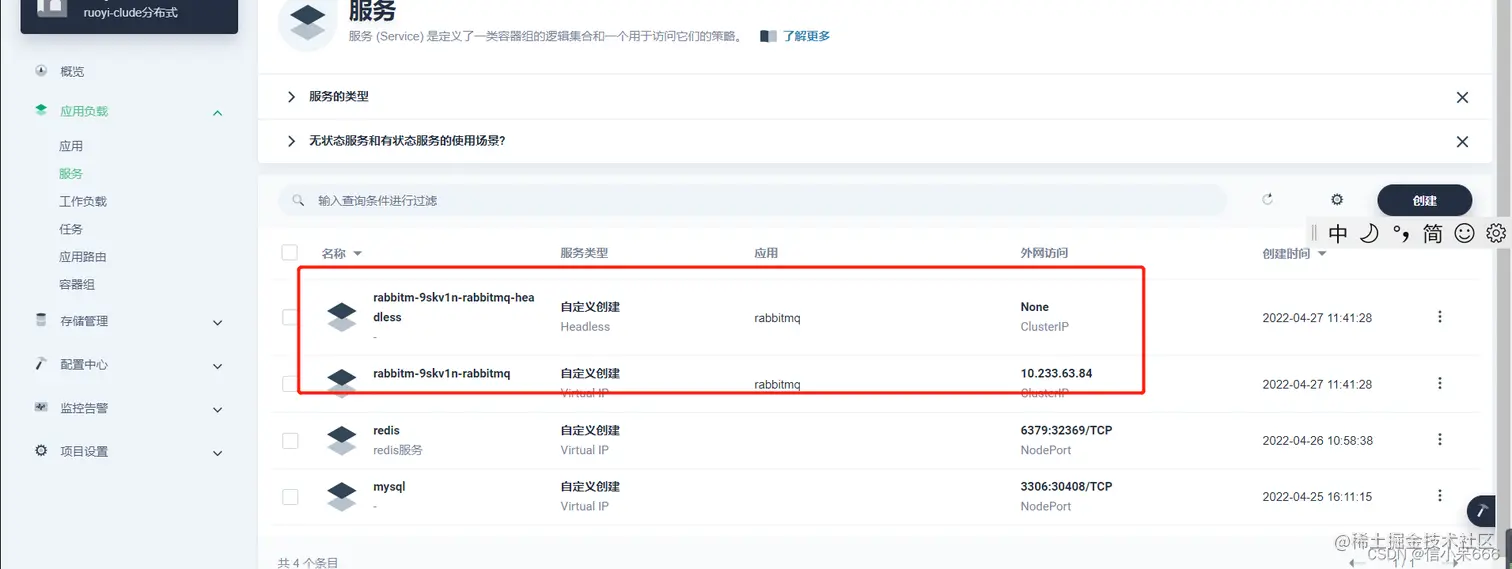Open 应用路由 in the sidebar
The image size is (1512, 569).
(x=83, y=257)
